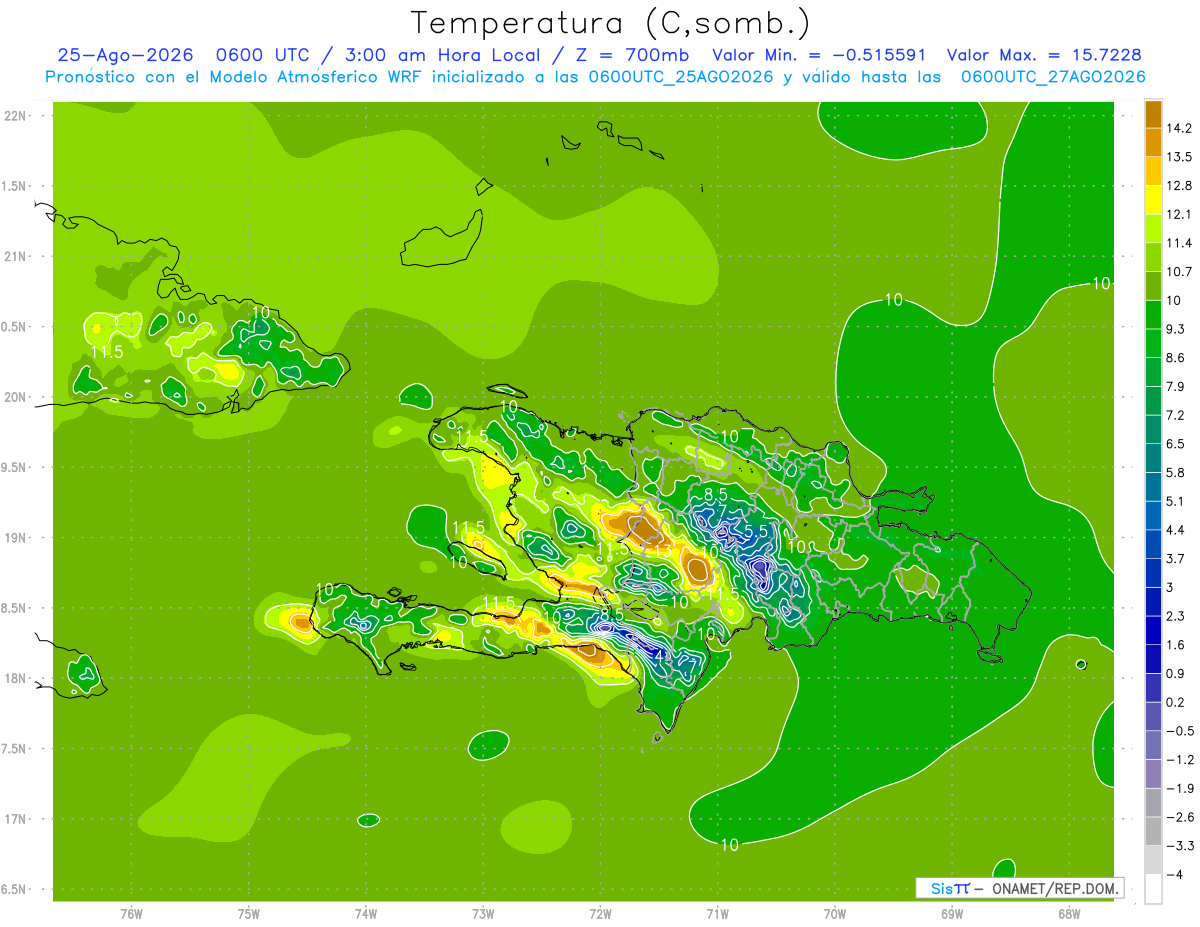Click the legend value '0.2'
The image size is (1200, 927).
pos(1176,702)
